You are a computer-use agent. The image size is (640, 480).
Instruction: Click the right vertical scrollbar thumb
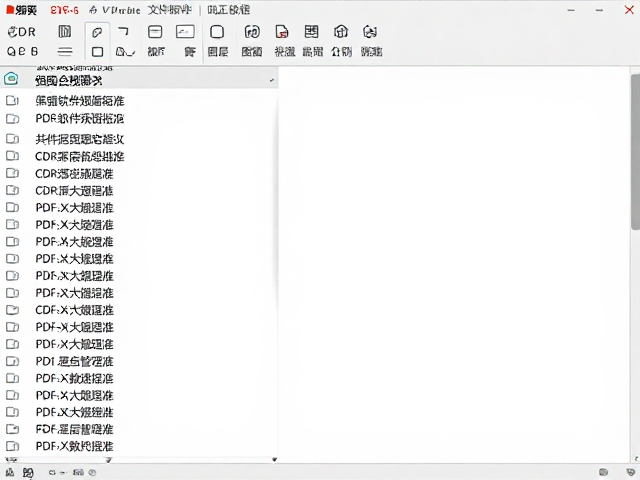(x=635, y=151)
